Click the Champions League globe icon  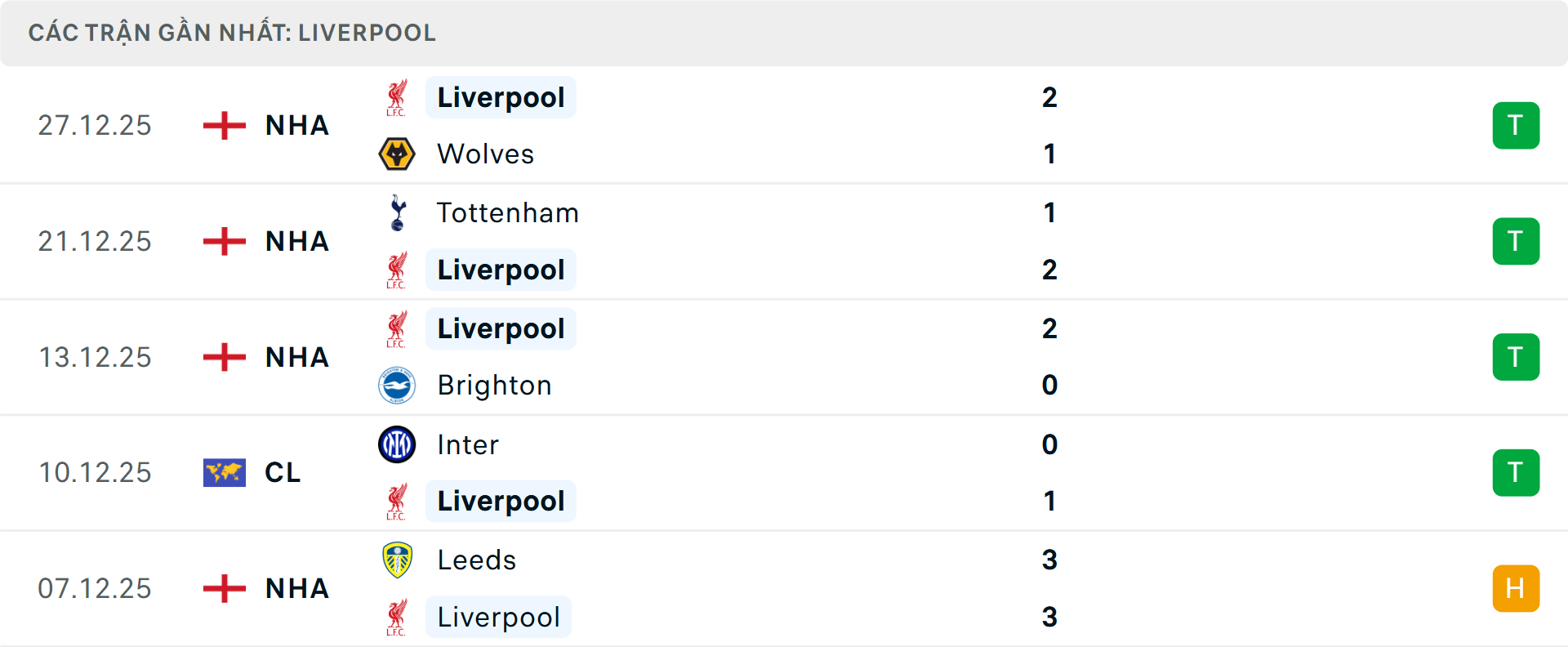click(x=224, y=472)
